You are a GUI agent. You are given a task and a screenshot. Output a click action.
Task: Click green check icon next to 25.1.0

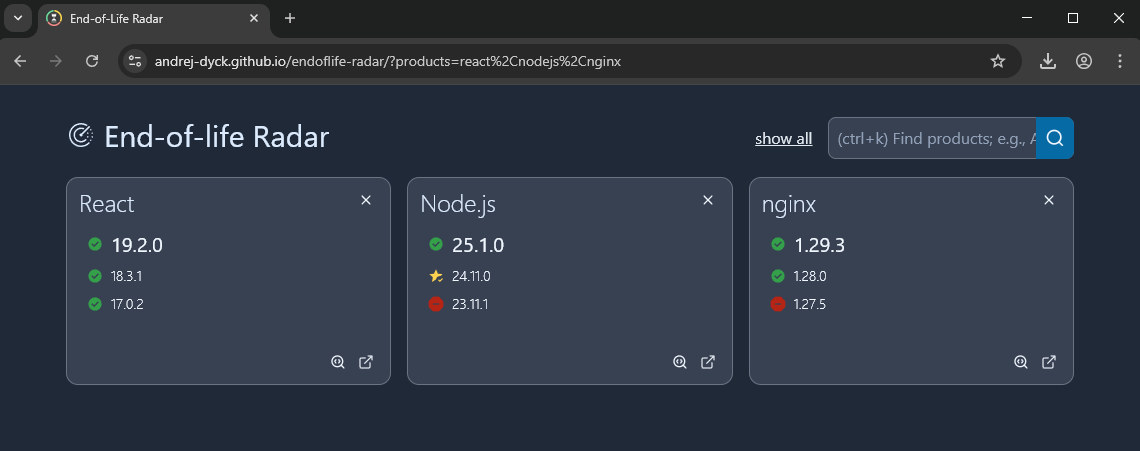click(436, 244)
